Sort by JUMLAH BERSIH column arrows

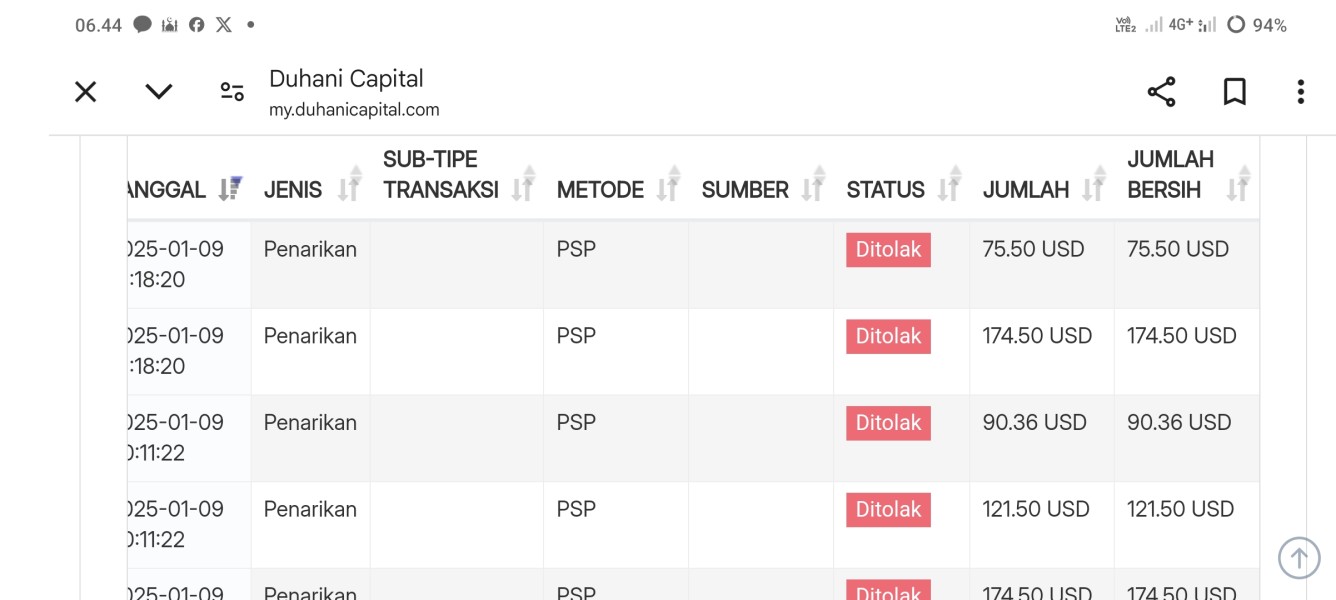(1238, 183)
